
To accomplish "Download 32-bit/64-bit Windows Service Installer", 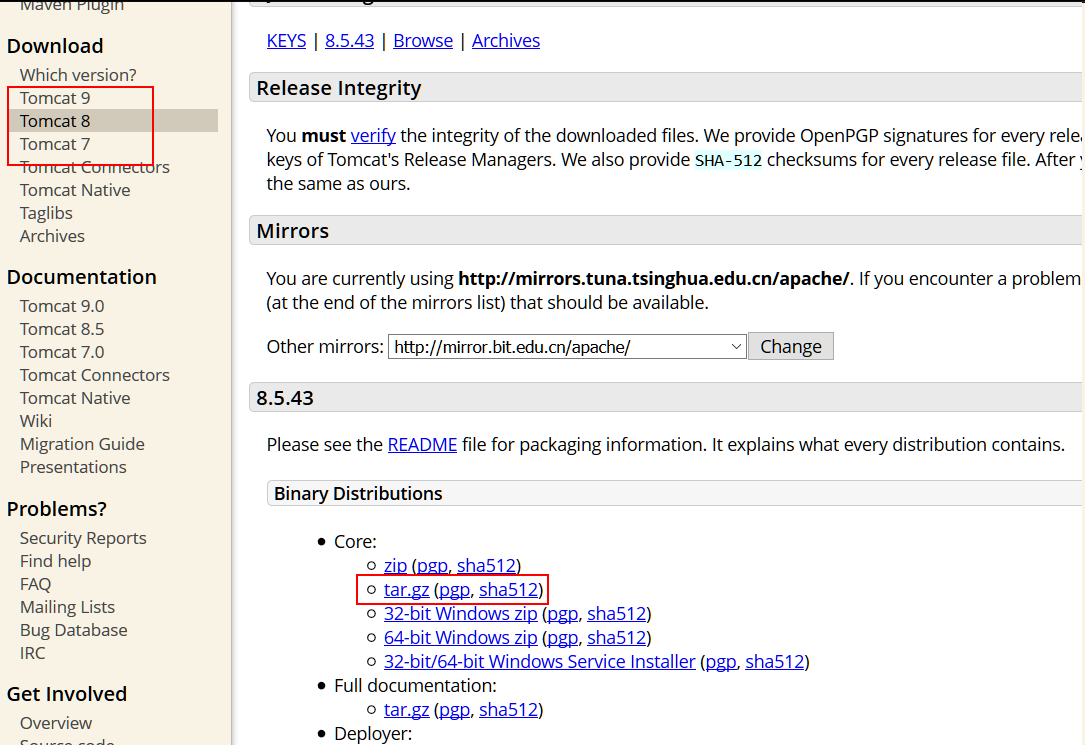I will coord(540,662).
